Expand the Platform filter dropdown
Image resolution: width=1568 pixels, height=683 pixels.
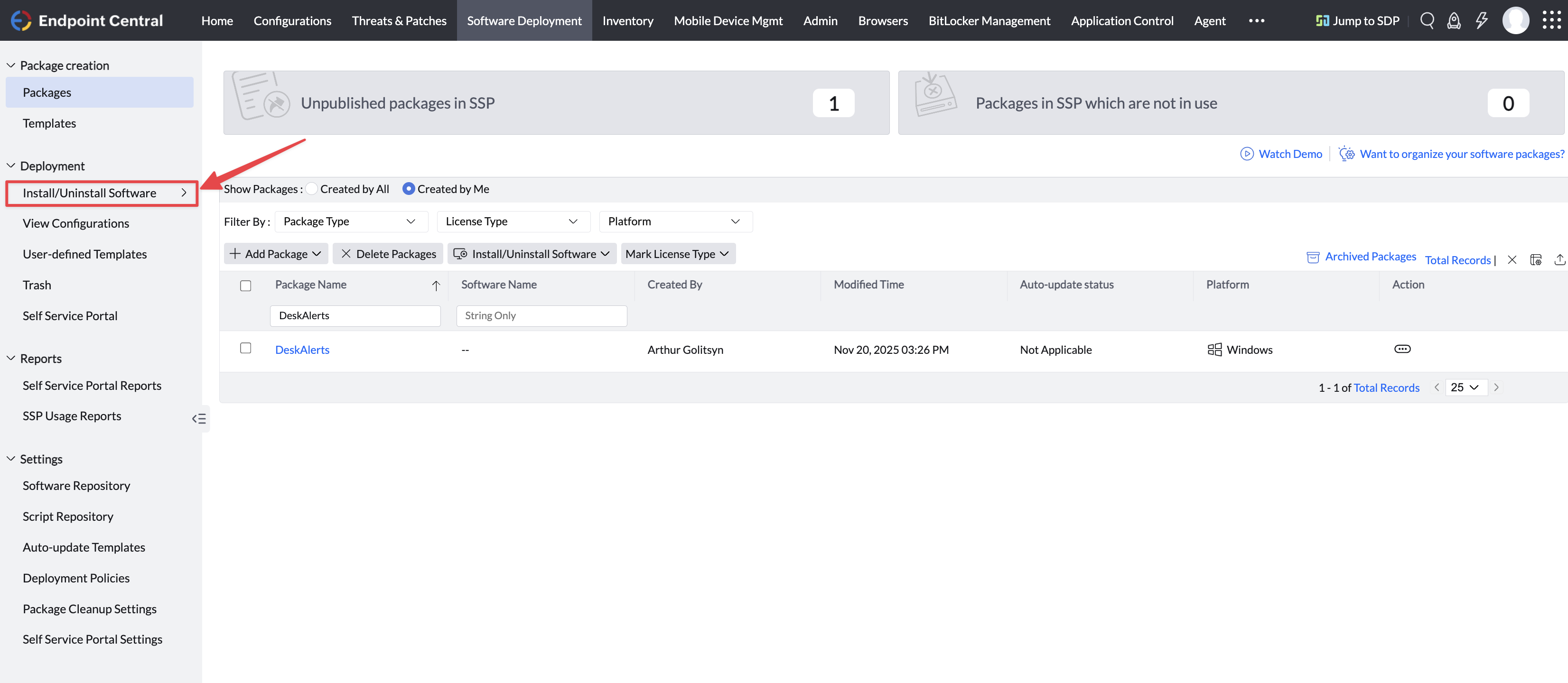[x=675, y=222]
